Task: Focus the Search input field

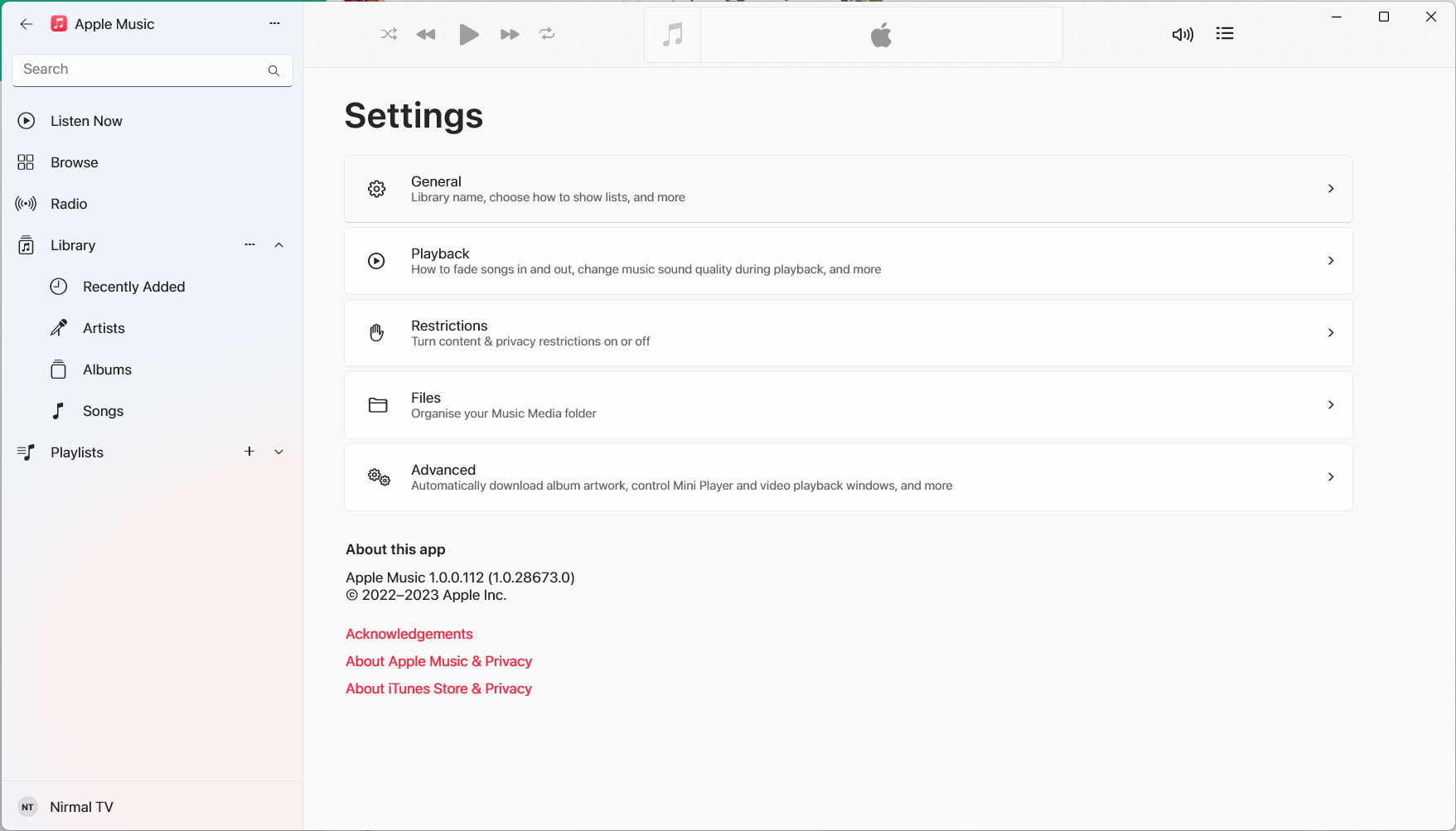Action: click(152, 70)
